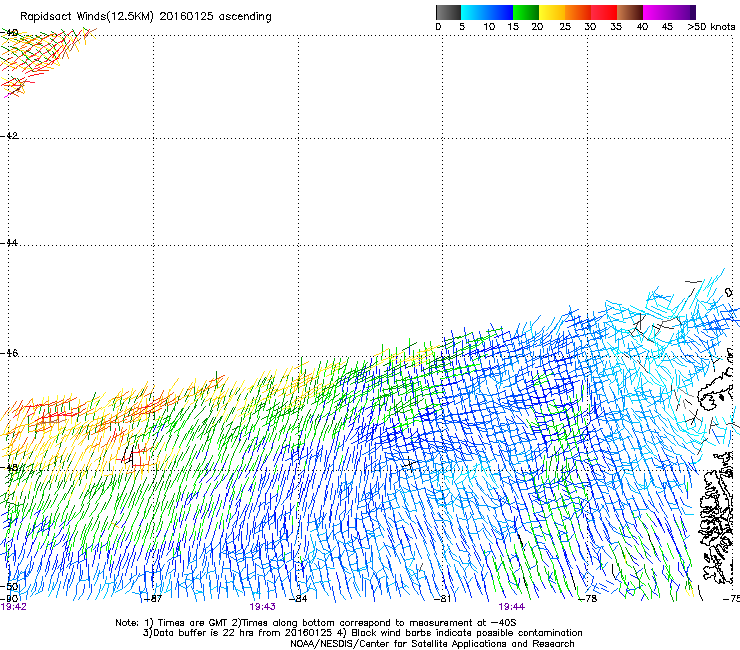
Task: Click the red 30-35 knots legend segment
Action: [604, 12]
